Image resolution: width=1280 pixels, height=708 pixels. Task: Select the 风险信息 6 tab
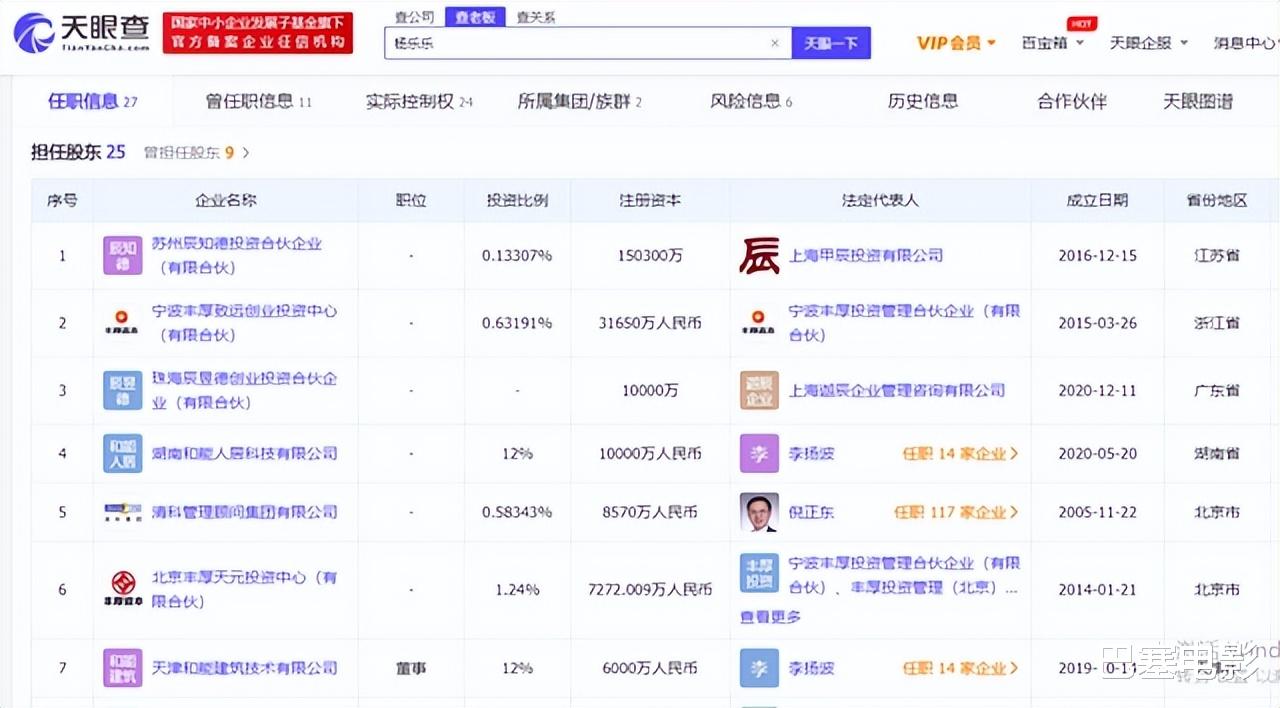click(751, 101)
